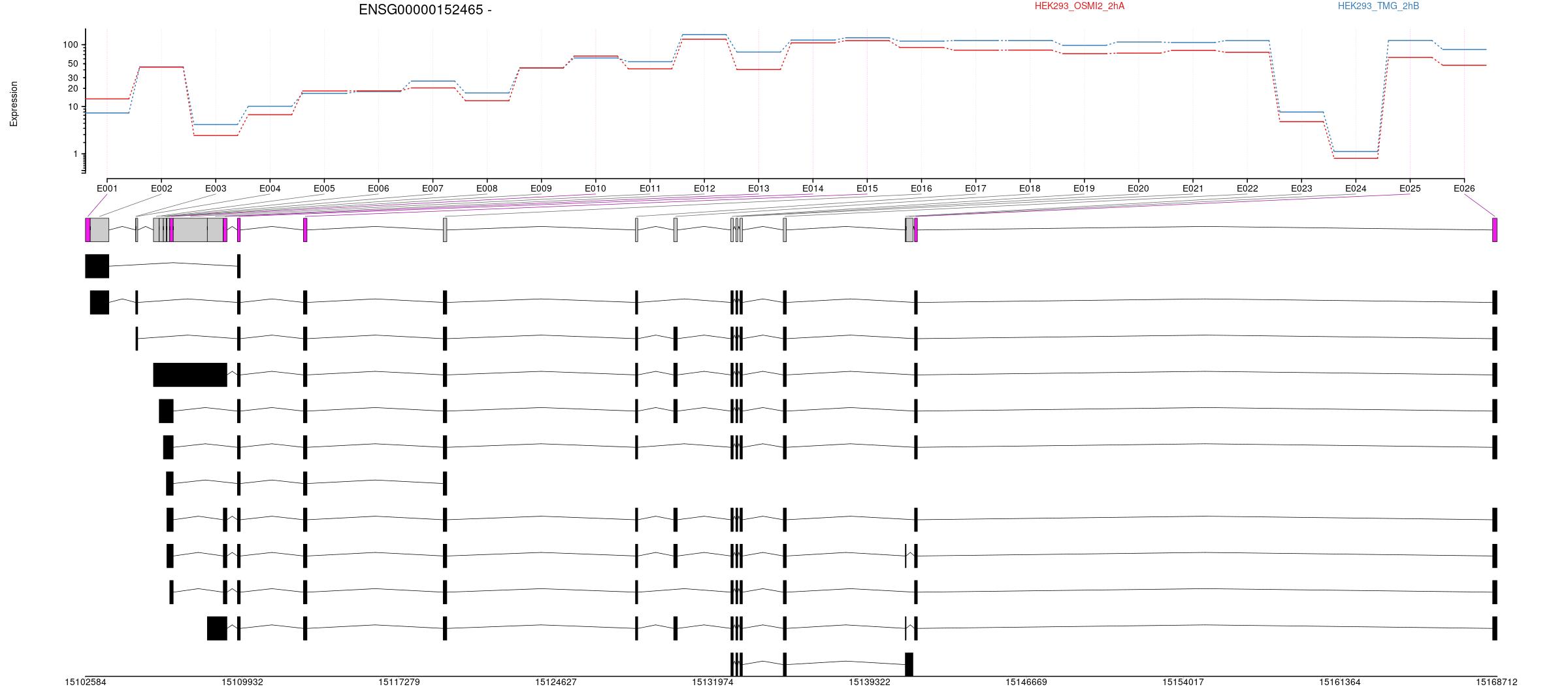Click the 10 tick on expression axis
1568x693 pixels.
[73, 107]
